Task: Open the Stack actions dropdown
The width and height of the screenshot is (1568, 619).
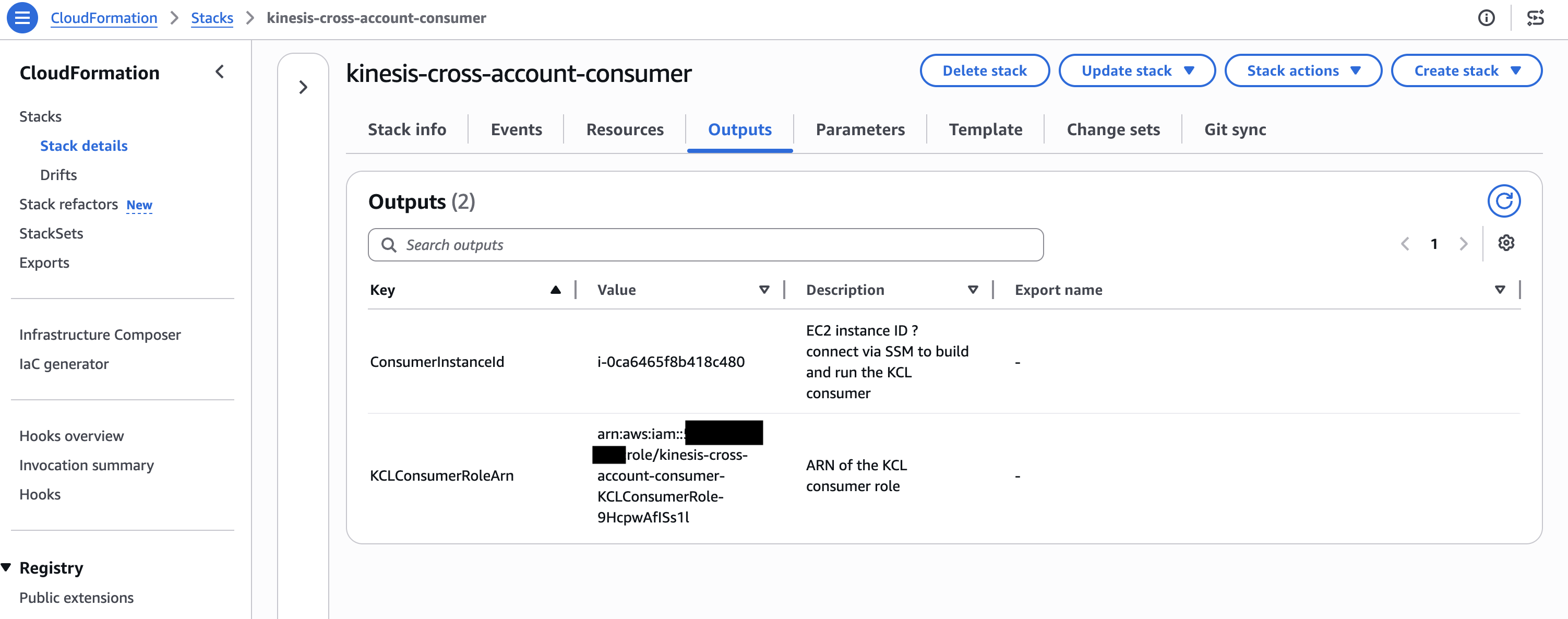Action: tap(1302, 70)
